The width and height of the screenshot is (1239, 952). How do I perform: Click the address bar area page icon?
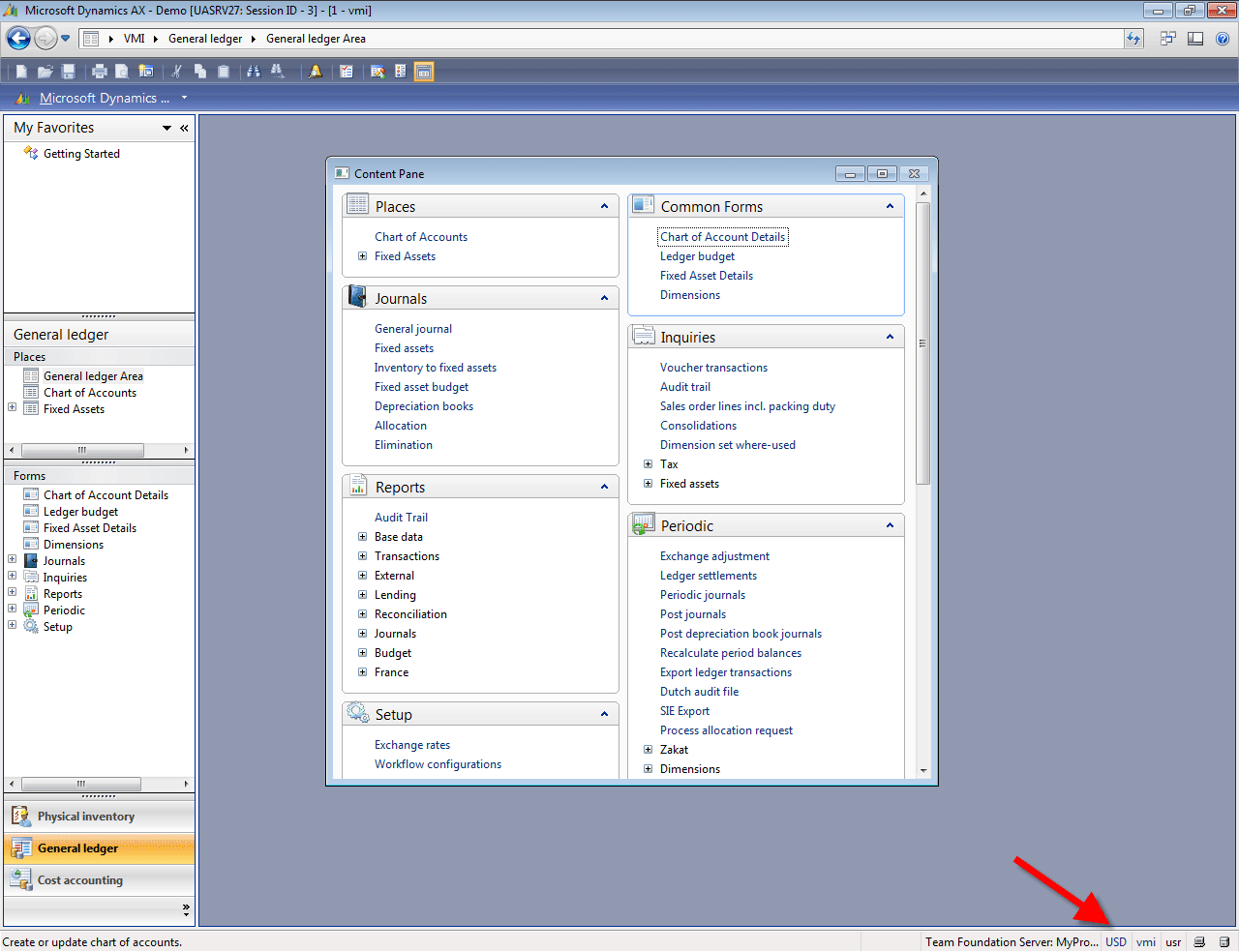tap(91, 39)
